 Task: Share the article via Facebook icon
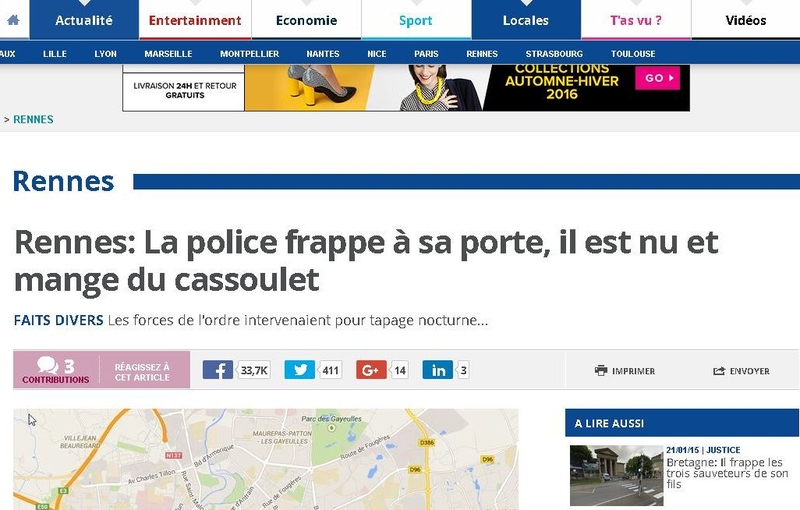(218, 370)
